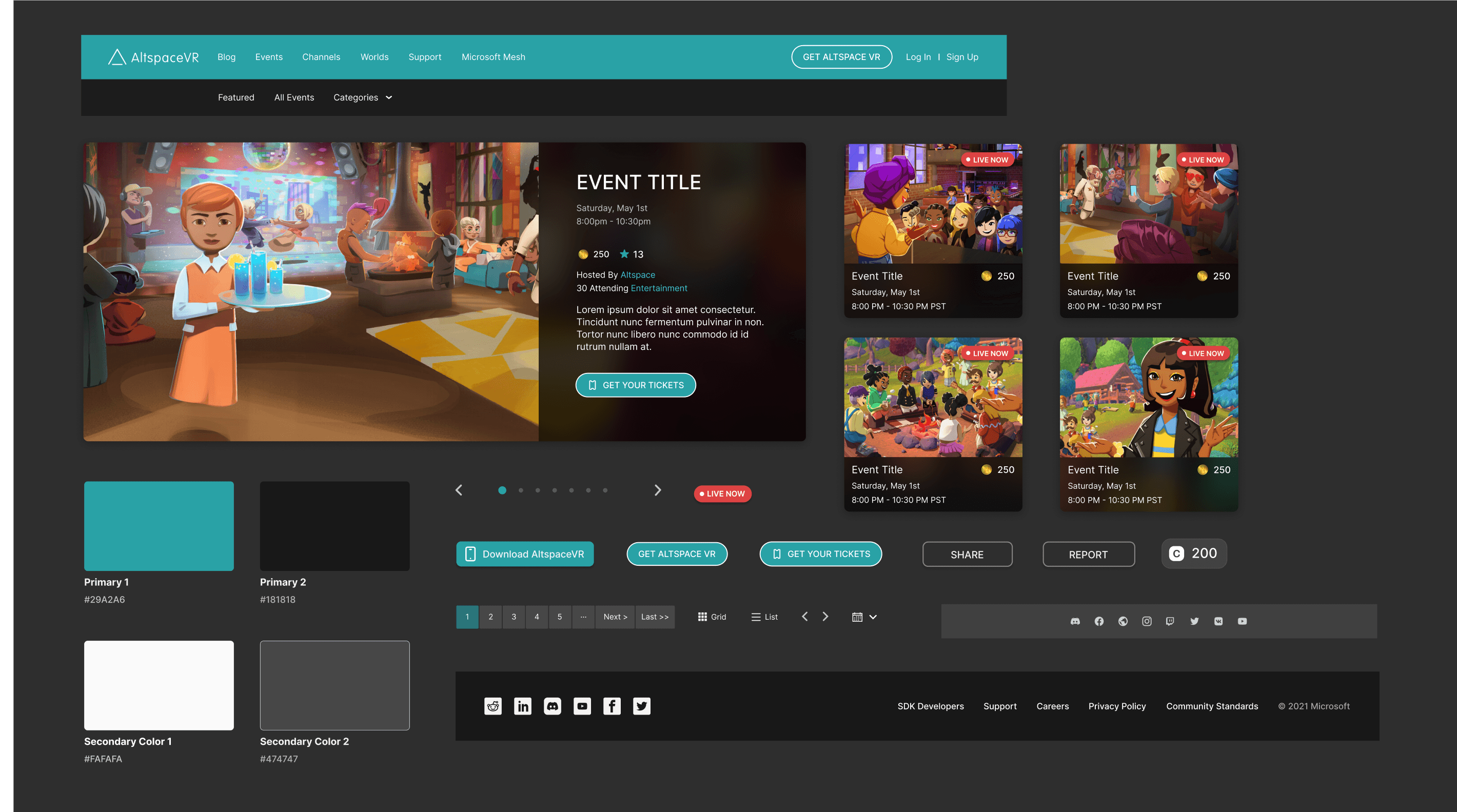1457x812 pixels.
Task: Click the SHARE button
Action: coord(967,554)
